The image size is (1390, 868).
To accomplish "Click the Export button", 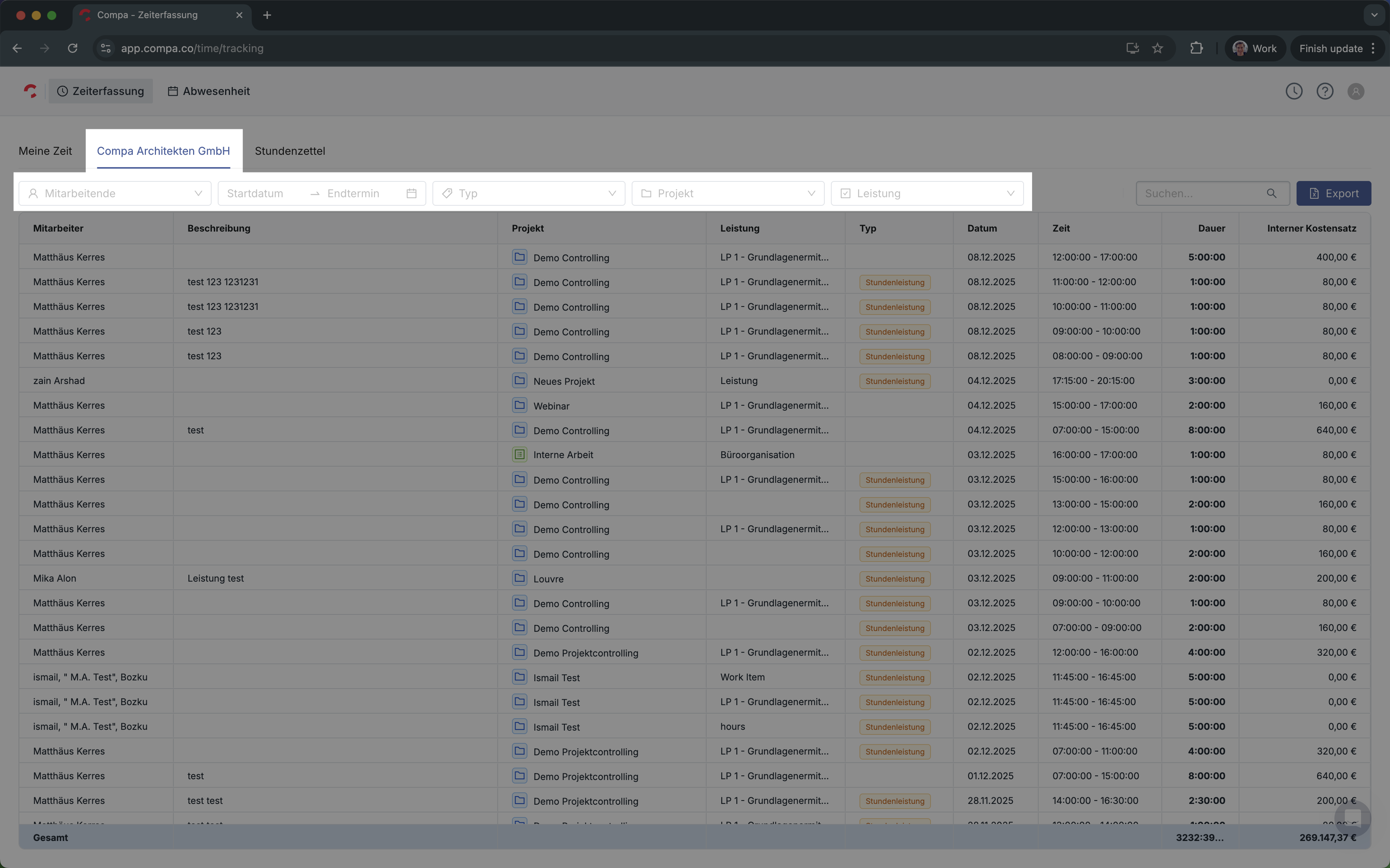I will click(x=1333, y=193).
